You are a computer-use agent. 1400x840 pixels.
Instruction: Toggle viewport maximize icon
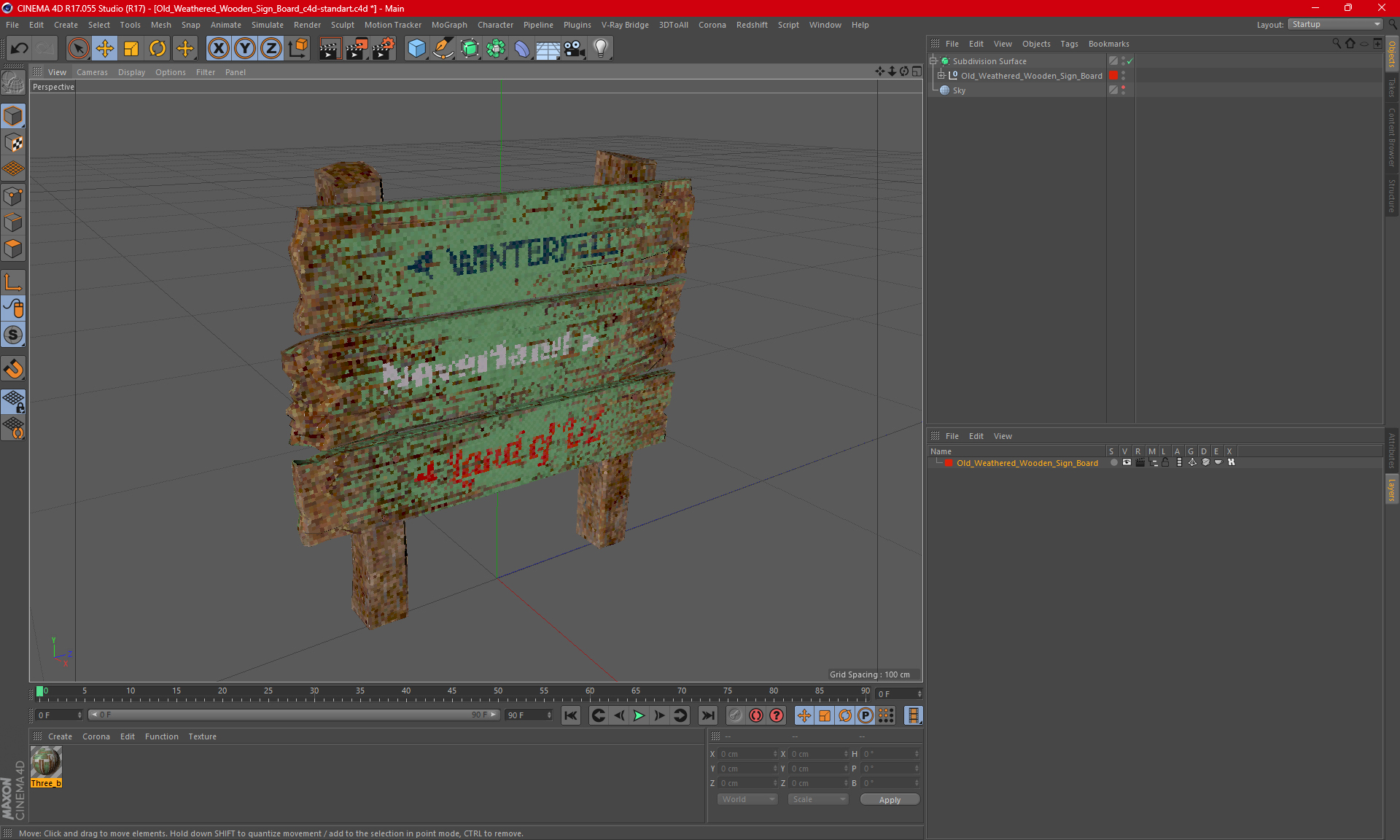coord(917,71)
